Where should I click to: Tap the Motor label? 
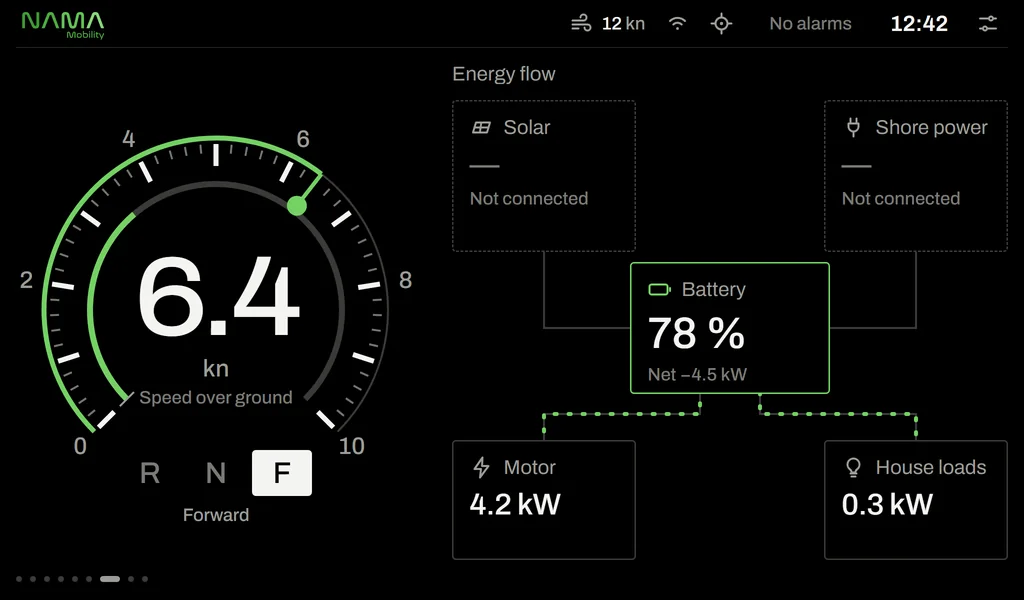(530, 467)
